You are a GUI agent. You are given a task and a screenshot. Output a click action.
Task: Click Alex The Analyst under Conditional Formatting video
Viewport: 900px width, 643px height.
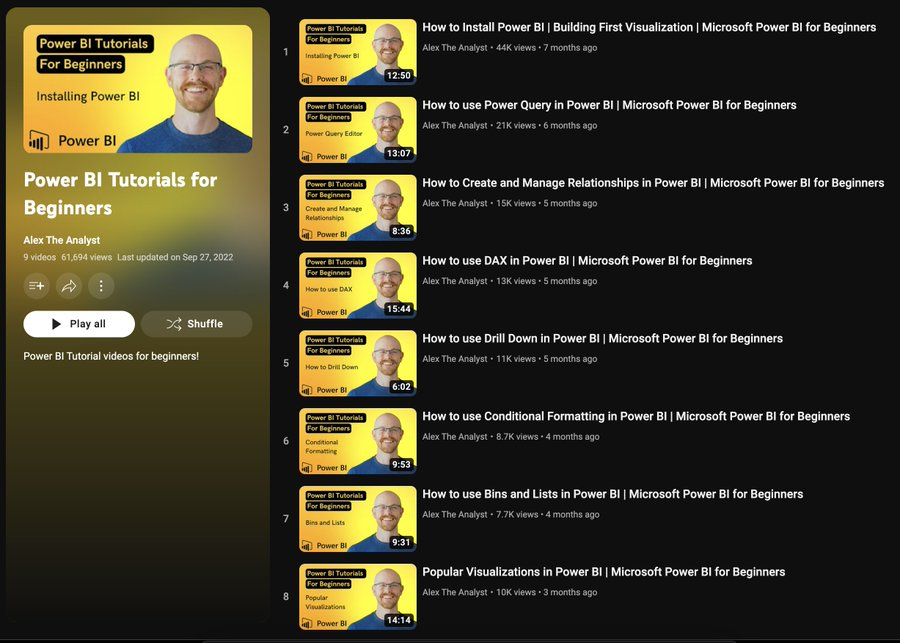(455, 436)
